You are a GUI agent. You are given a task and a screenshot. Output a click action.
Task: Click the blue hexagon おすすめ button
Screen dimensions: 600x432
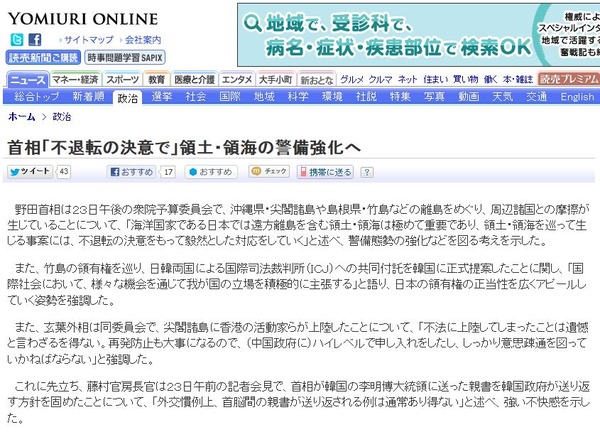pyautogui.click(x=211, y=172)
